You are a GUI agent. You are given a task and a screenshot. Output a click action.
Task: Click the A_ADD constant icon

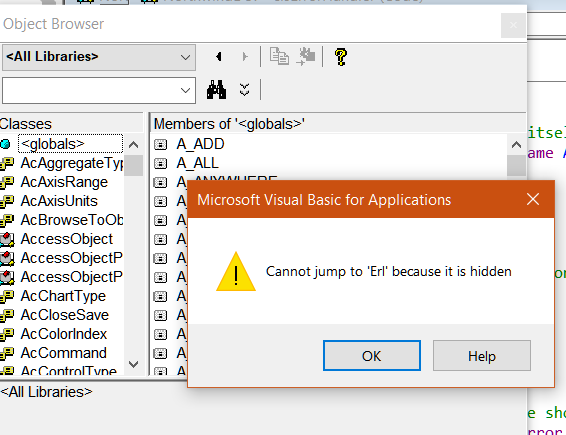click(161, 144)
